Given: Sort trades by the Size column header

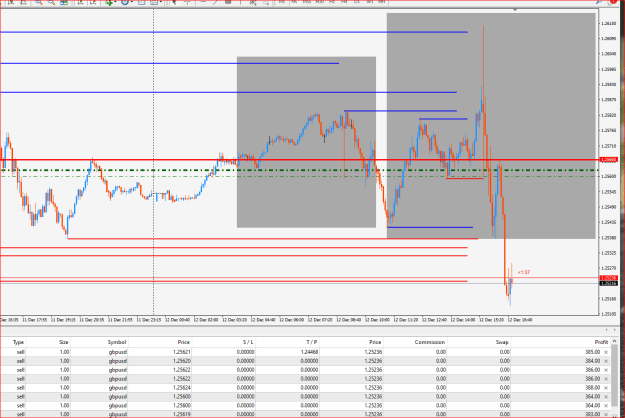Looking at the screenshot, I should click(64, 342).
